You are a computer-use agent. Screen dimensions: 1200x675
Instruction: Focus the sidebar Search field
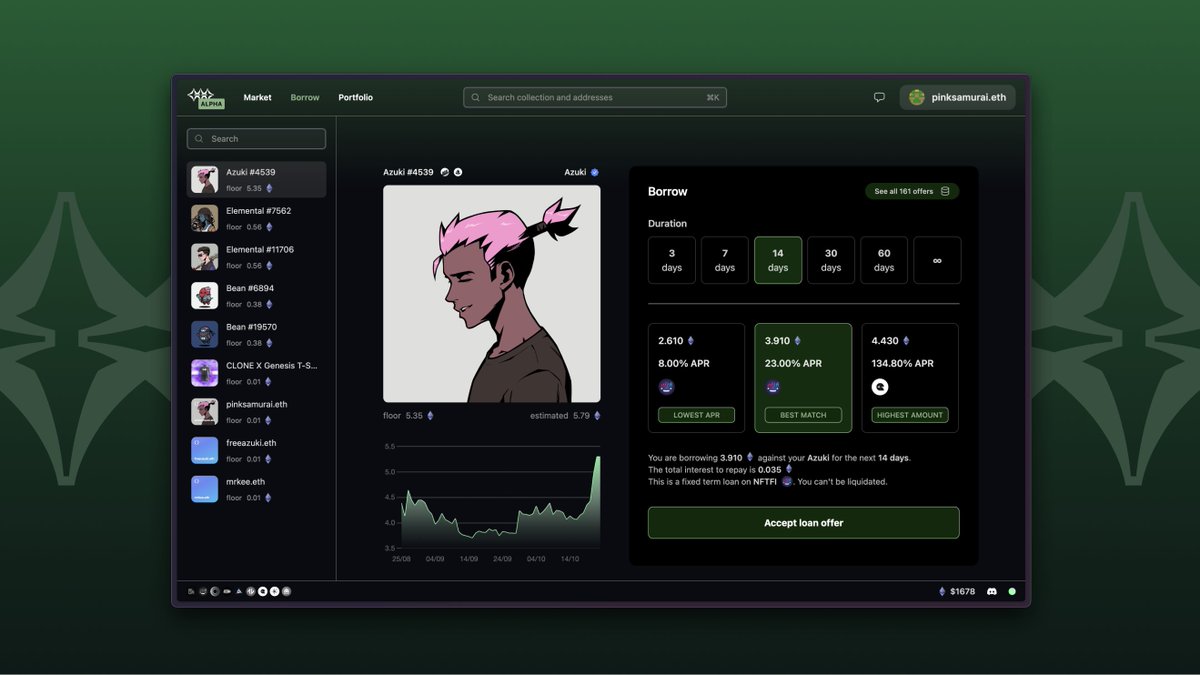[x=257, y=139]
